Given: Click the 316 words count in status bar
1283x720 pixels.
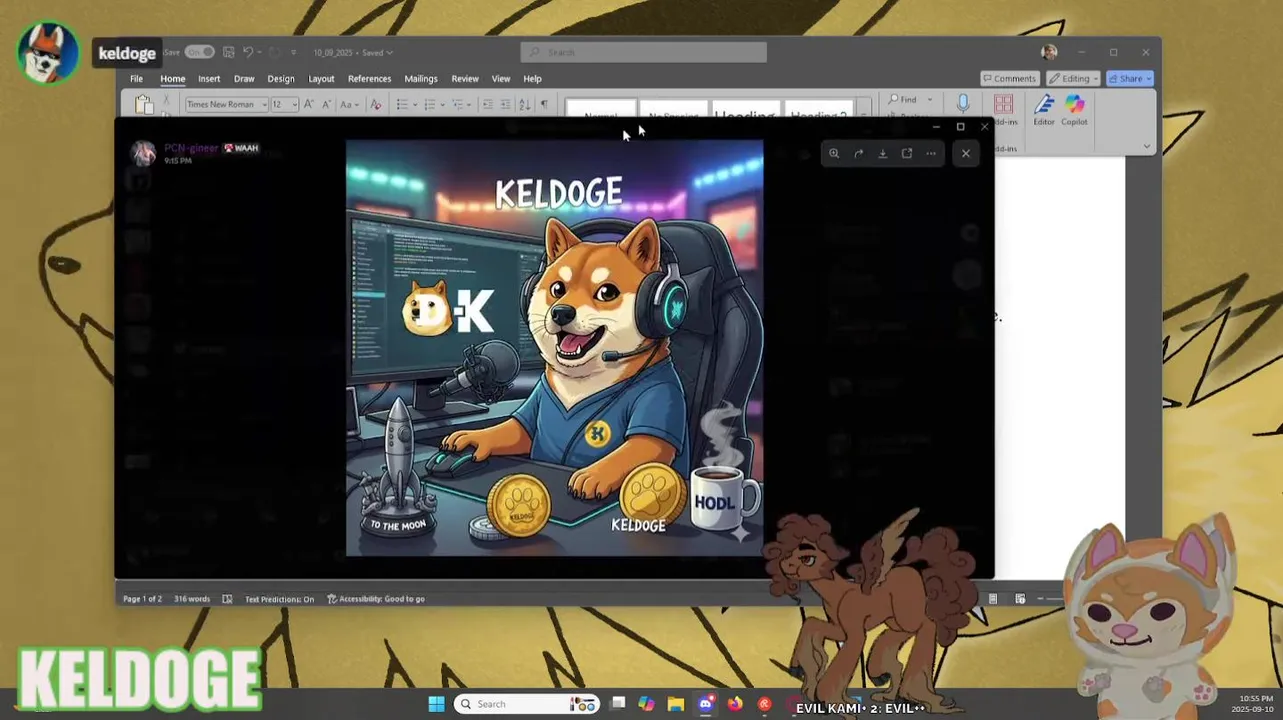Looking at the screenshot, I should pyautogui.click(x=192, y=599).
